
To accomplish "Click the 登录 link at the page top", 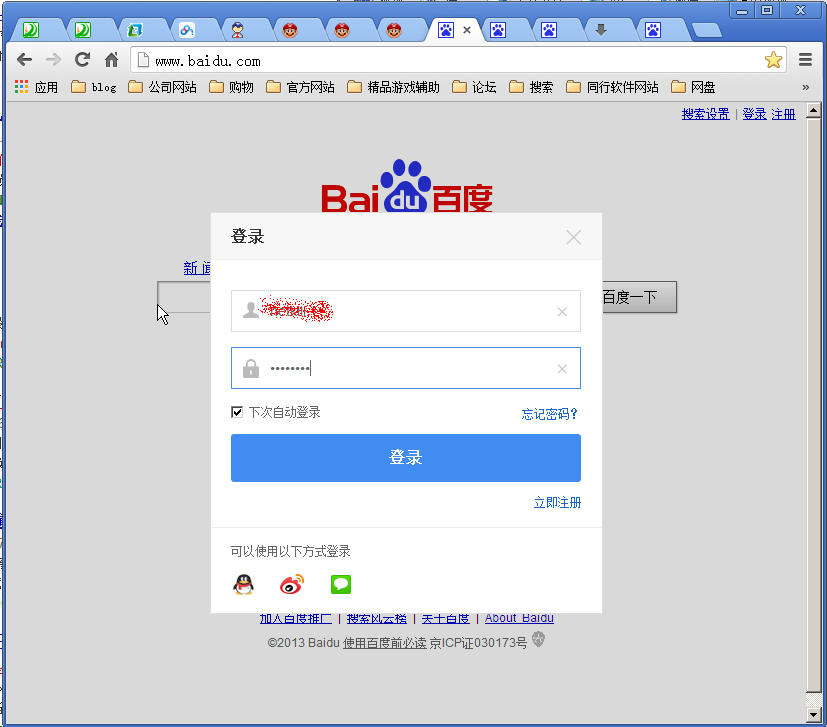I will click(x=754, y=114).
